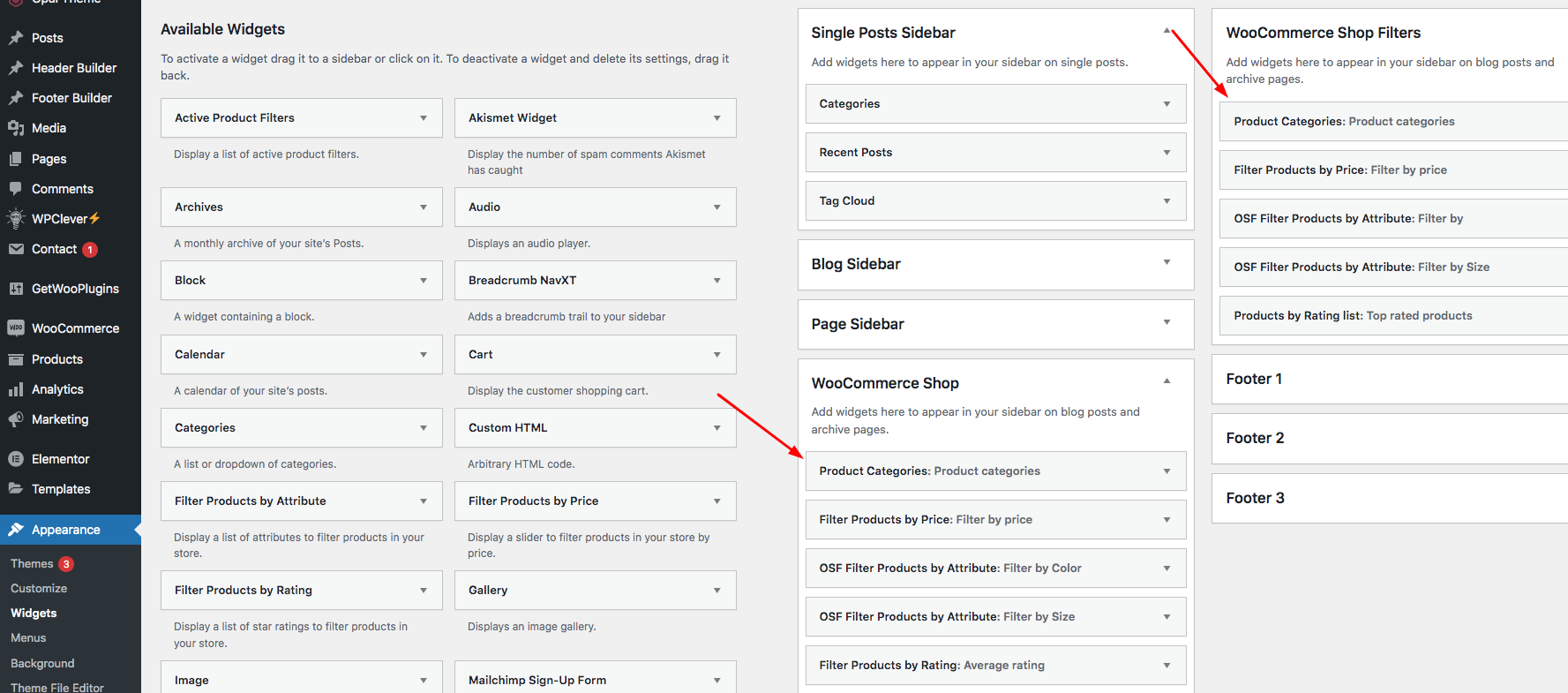Click the Elementor icon in sidebar

pos(16,459)
